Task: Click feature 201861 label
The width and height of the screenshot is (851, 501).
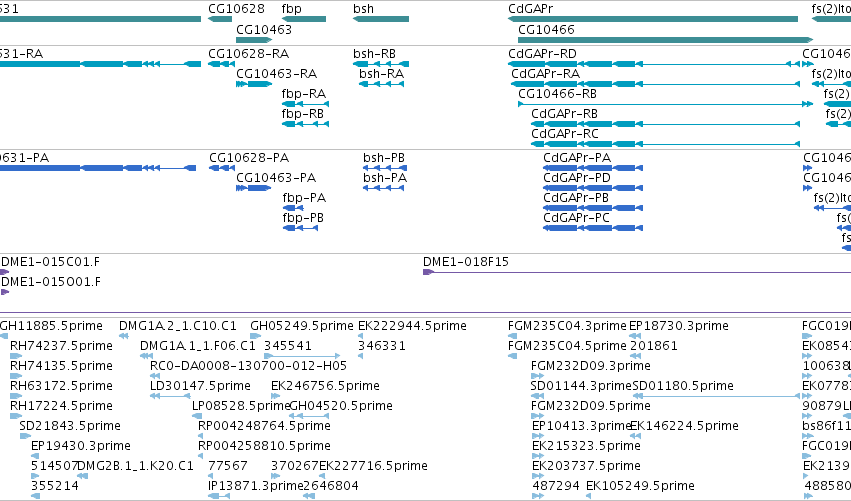Action: click(653, 346)
